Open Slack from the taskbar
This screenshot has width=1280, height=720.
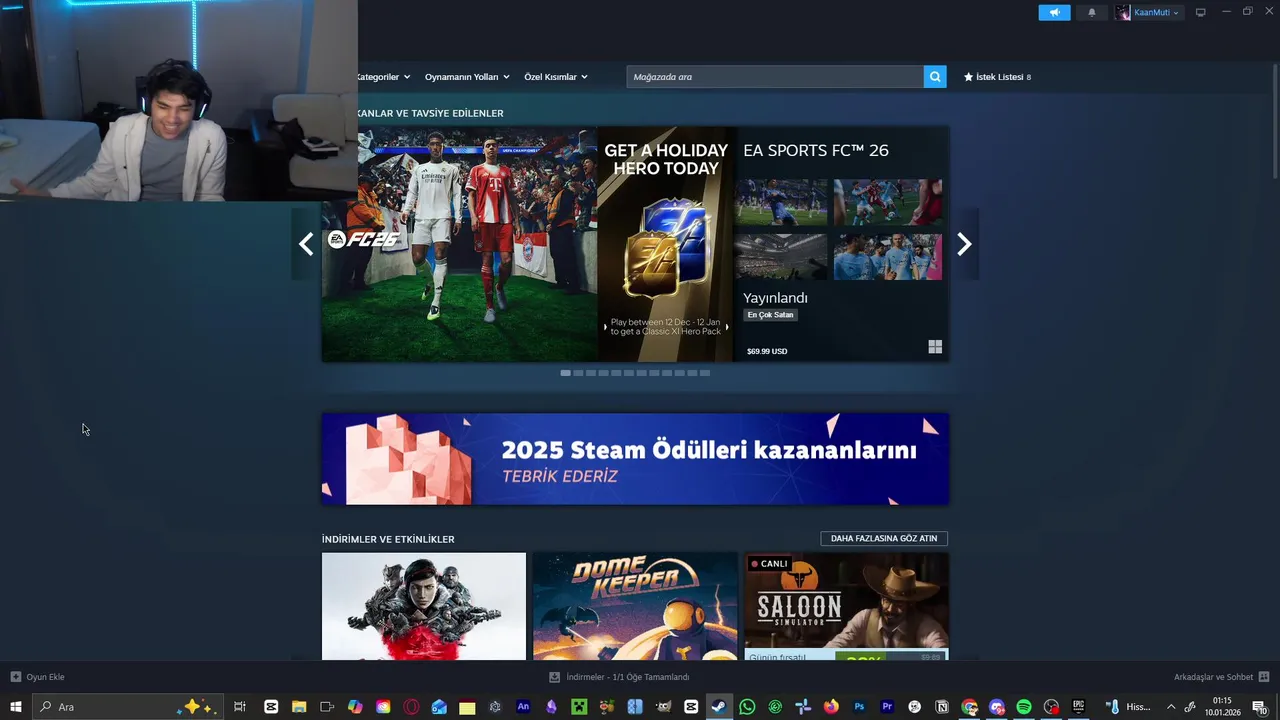coord(803,707)
